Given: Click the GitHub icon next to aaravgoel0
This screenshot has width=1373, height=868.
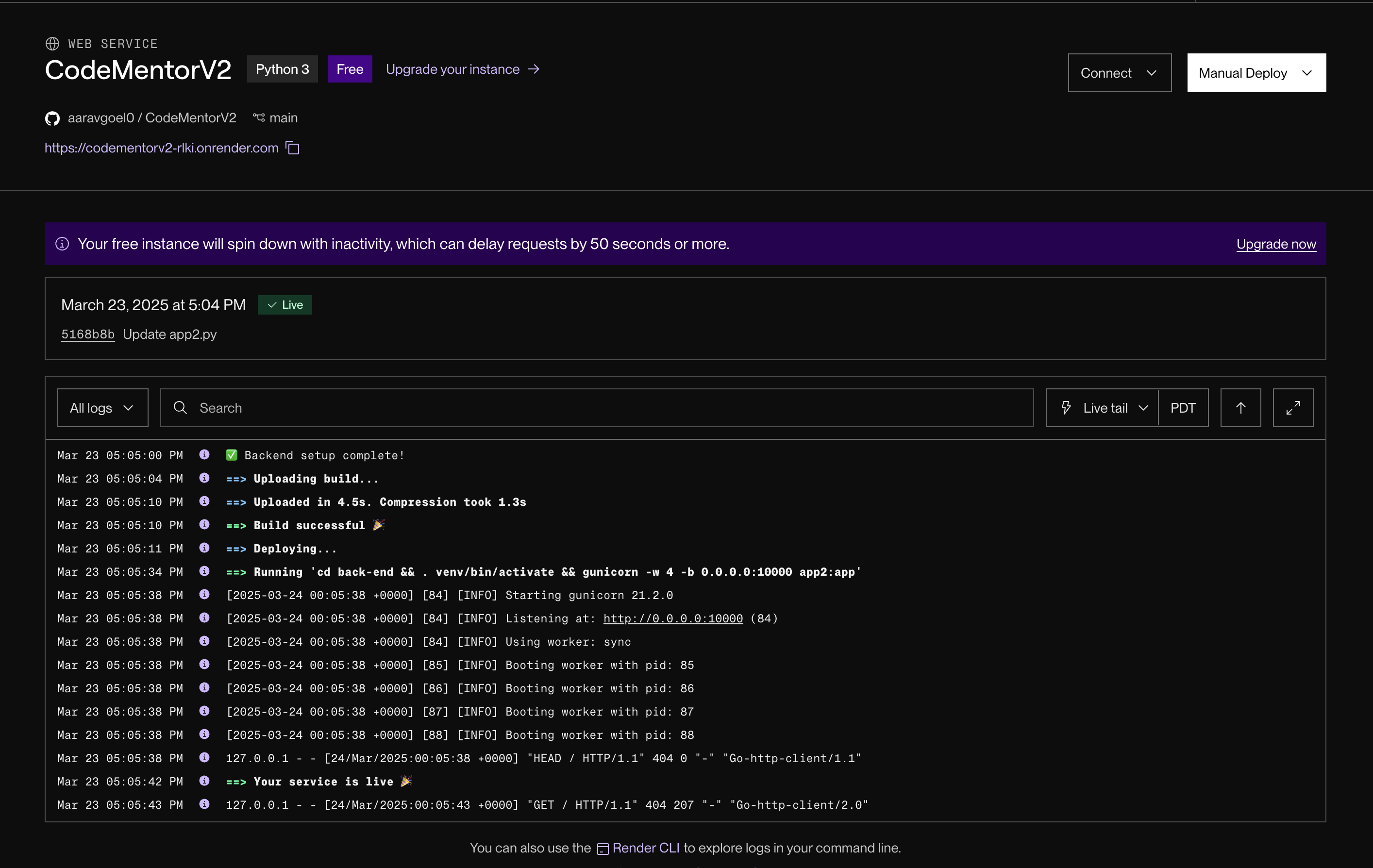Looking at the screenshot, I should pos(52,118).
